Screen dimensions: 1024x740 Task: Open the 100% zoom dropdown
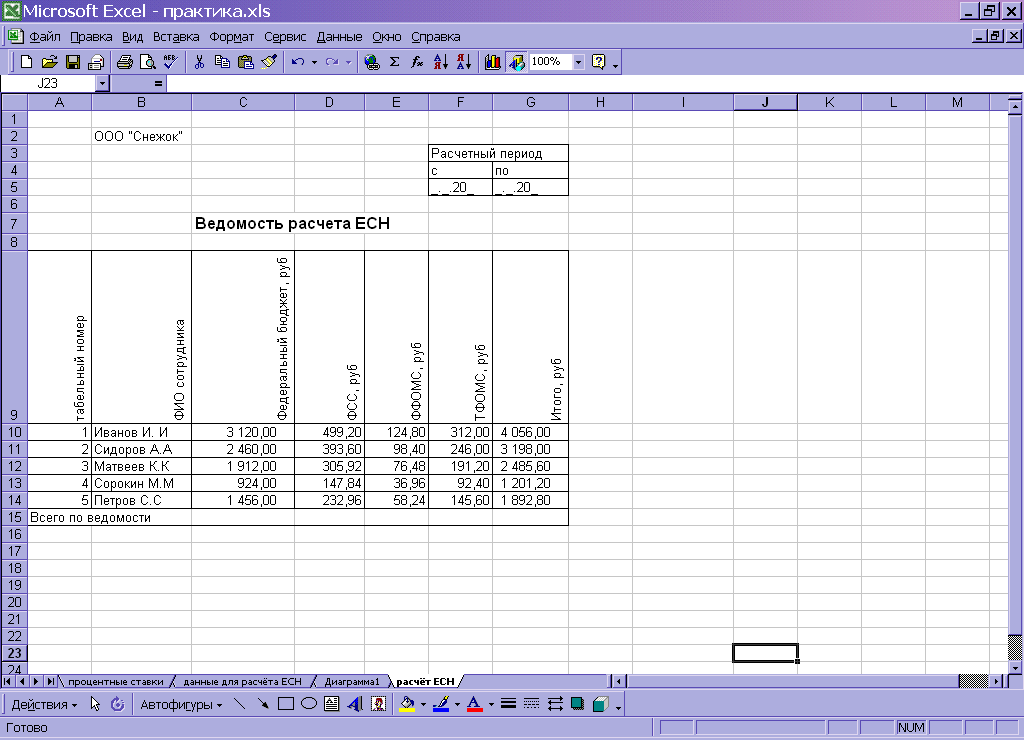[579, 62]
